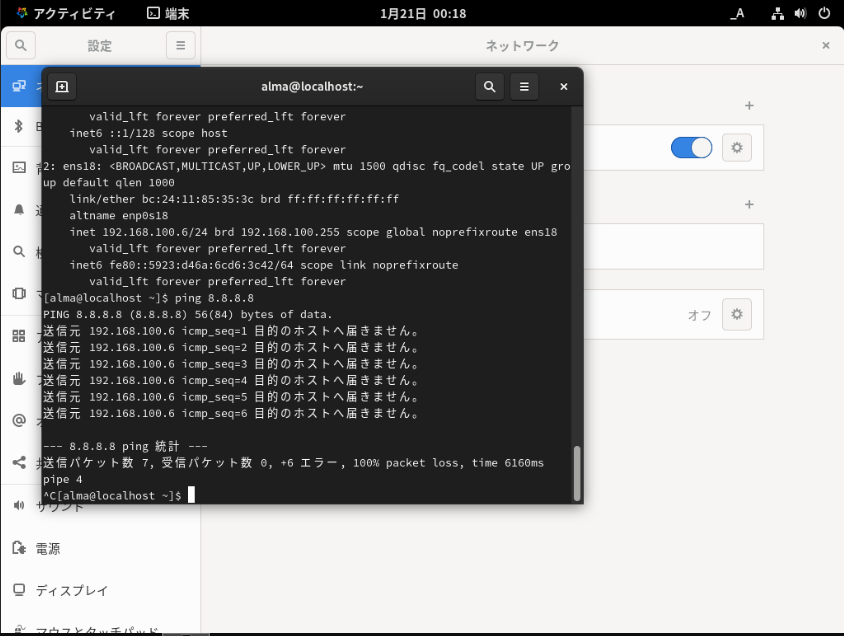Open the terminal hamburger menu
Screen dimensions: 844x636
pos(524,87)
